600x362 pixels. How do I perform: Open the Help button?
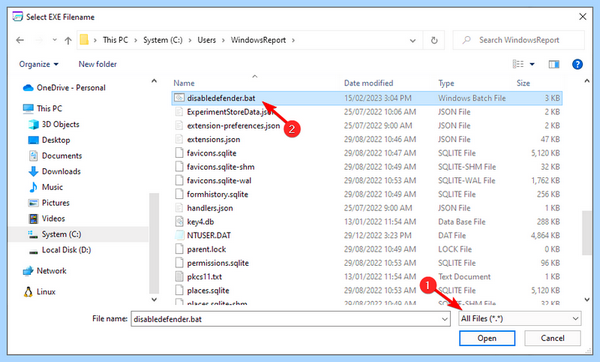click(x=577, y=64)
